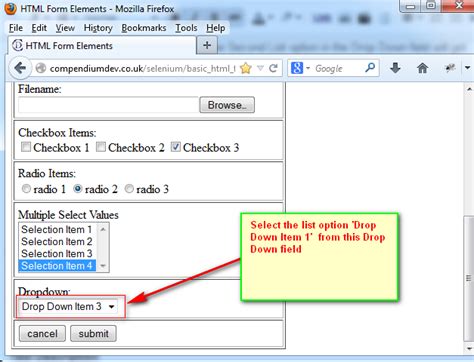
Task: Maximize the Firefox window
Action: [x=431, y=6]
